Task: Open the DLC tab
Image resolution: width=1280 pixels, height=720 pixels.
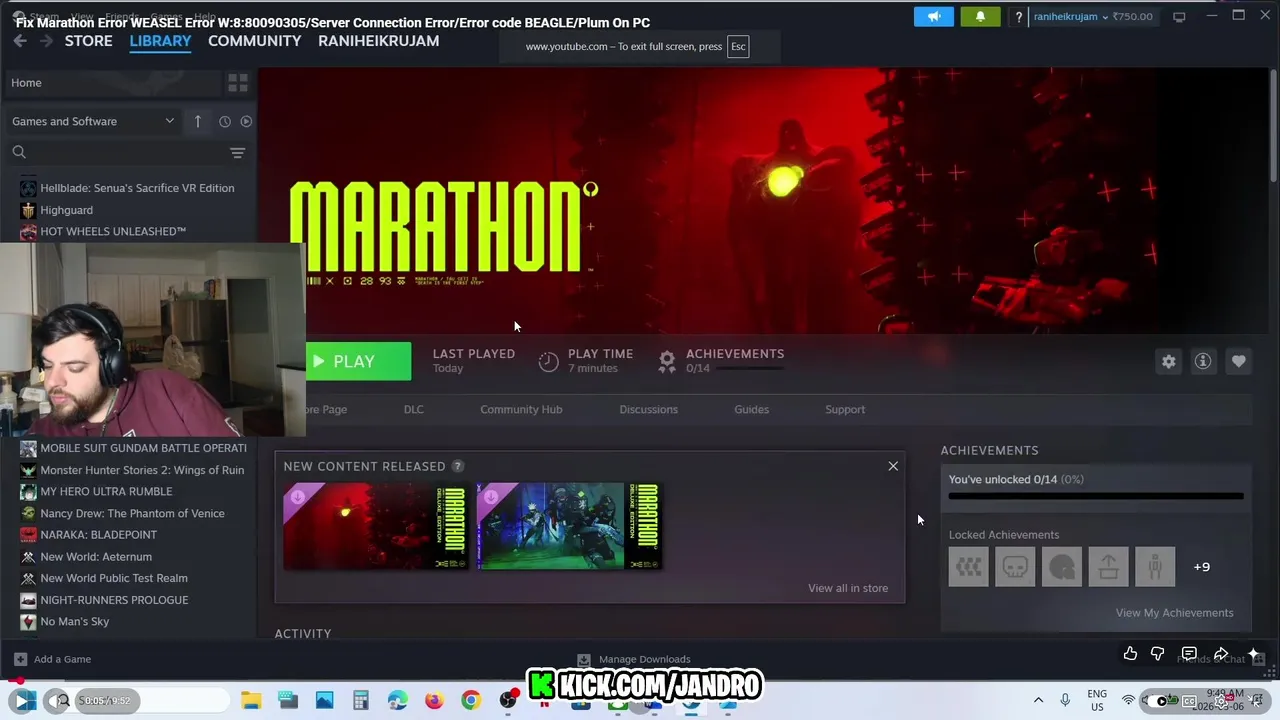Action: [413, 409]
